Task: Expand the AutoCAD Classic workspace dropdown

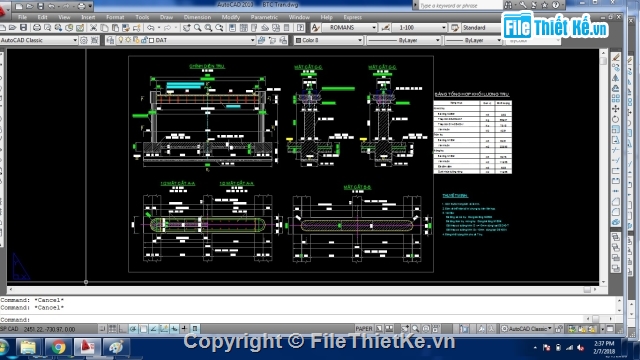Action: [x=39, y=40]
